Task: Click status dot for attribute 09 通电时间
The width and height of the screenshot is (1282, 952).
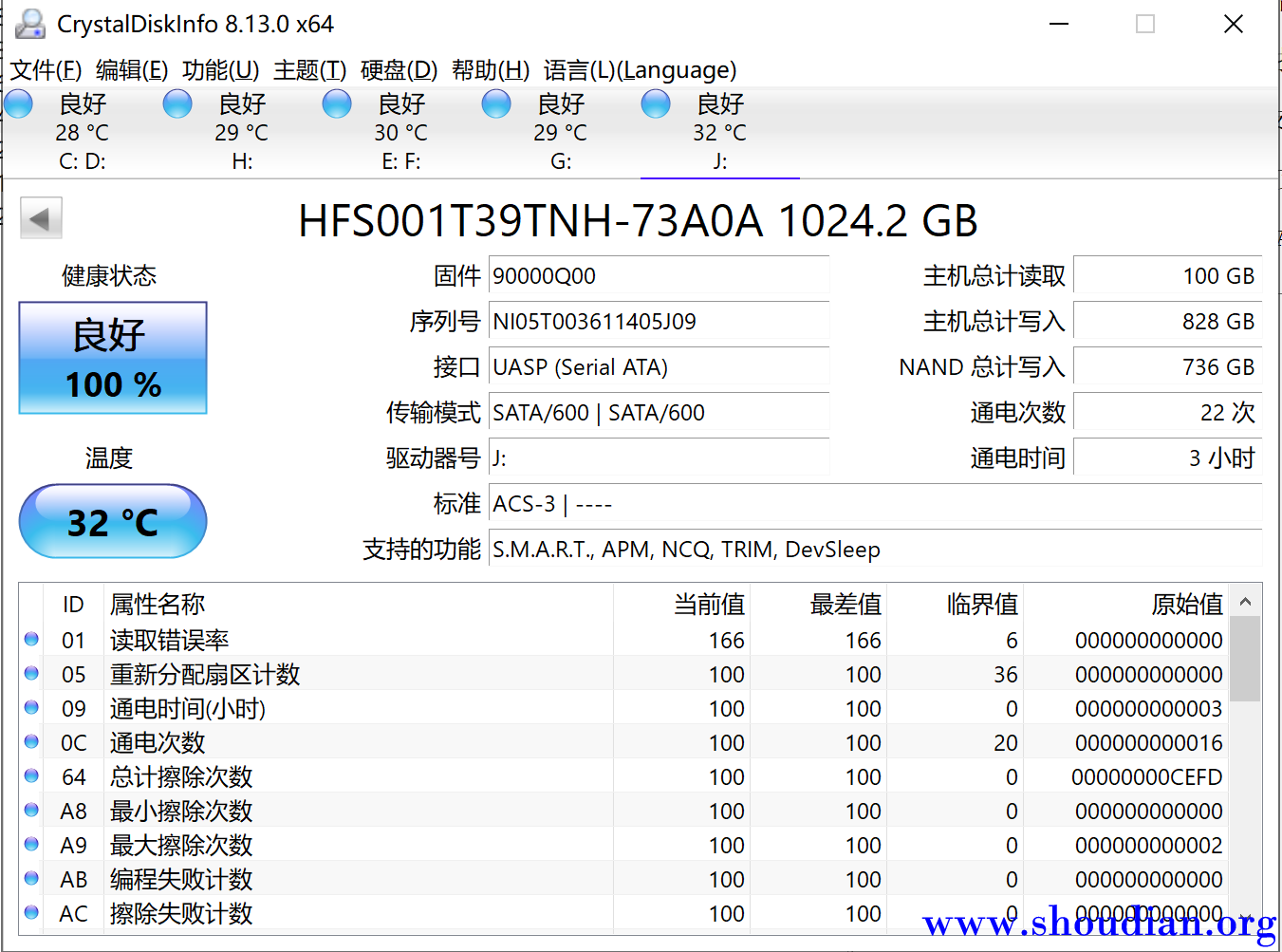Action: pos(31,707)
